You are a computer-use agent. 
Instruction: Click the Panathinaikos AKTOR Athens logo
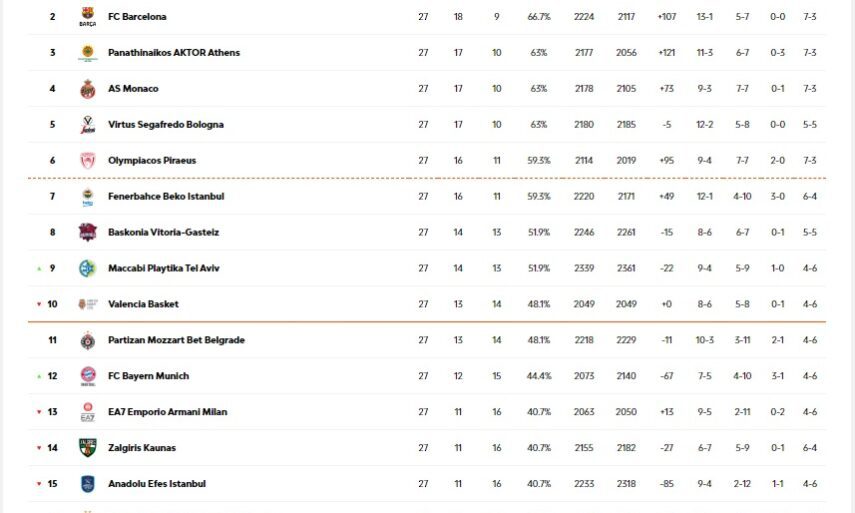(88, 53)
